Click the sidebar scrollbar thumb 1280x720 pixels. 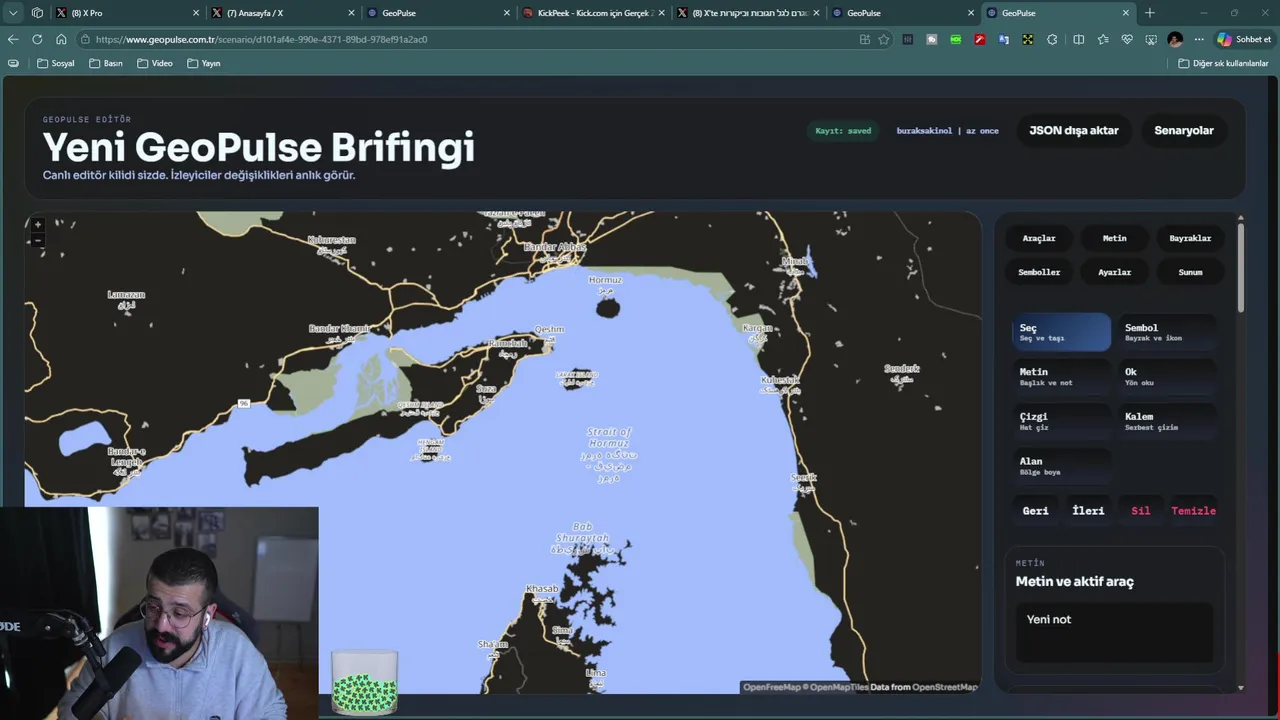point(1241,267)
